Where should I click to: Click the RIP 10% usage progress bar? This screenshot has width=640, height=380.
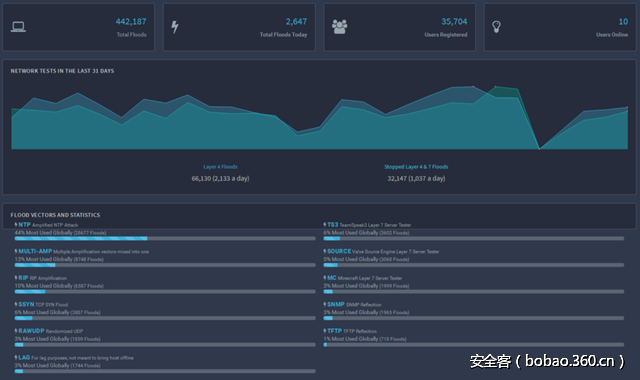[165, 291]
